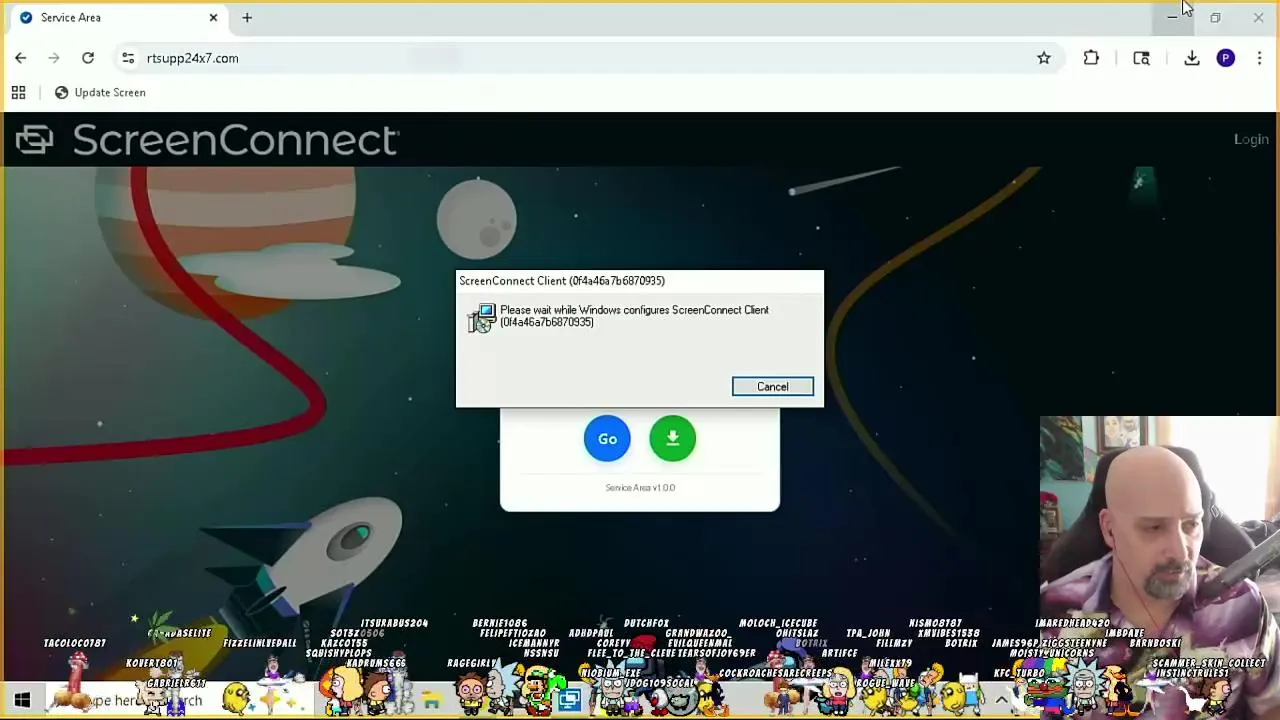Cancel the ScreenConnect Client configuration dialog
1280x720 pixels.
772,387
